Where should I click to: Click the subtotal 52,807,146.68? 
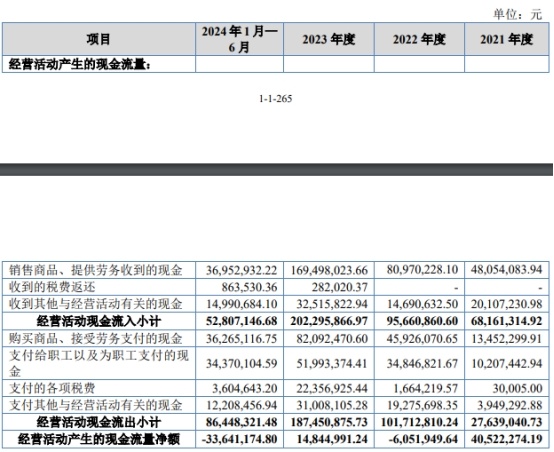pyautogui.click(x=242, y=321)
